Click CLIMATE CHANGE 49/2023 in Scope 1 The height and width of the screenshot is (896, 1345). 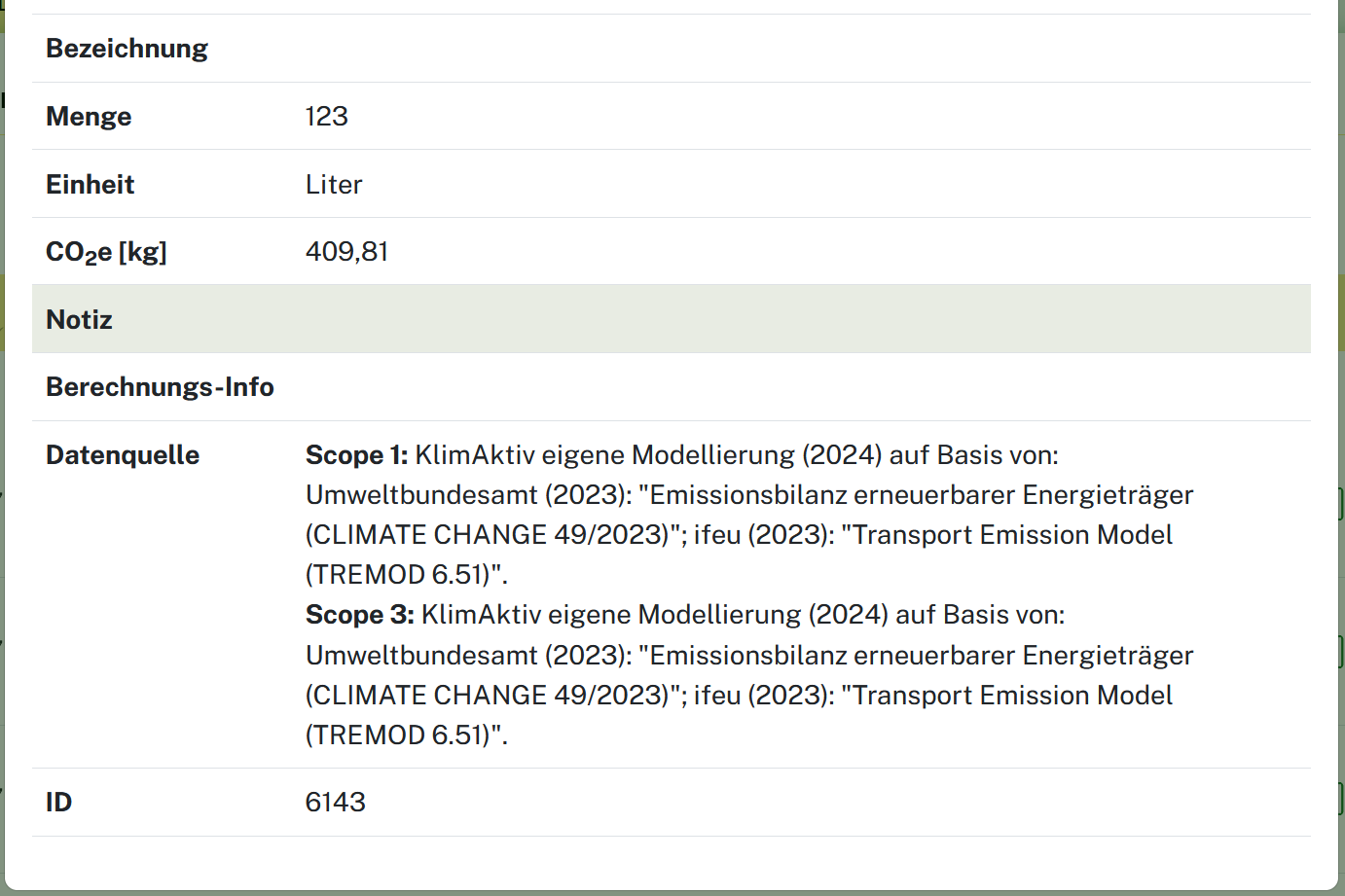click(487, 535)
